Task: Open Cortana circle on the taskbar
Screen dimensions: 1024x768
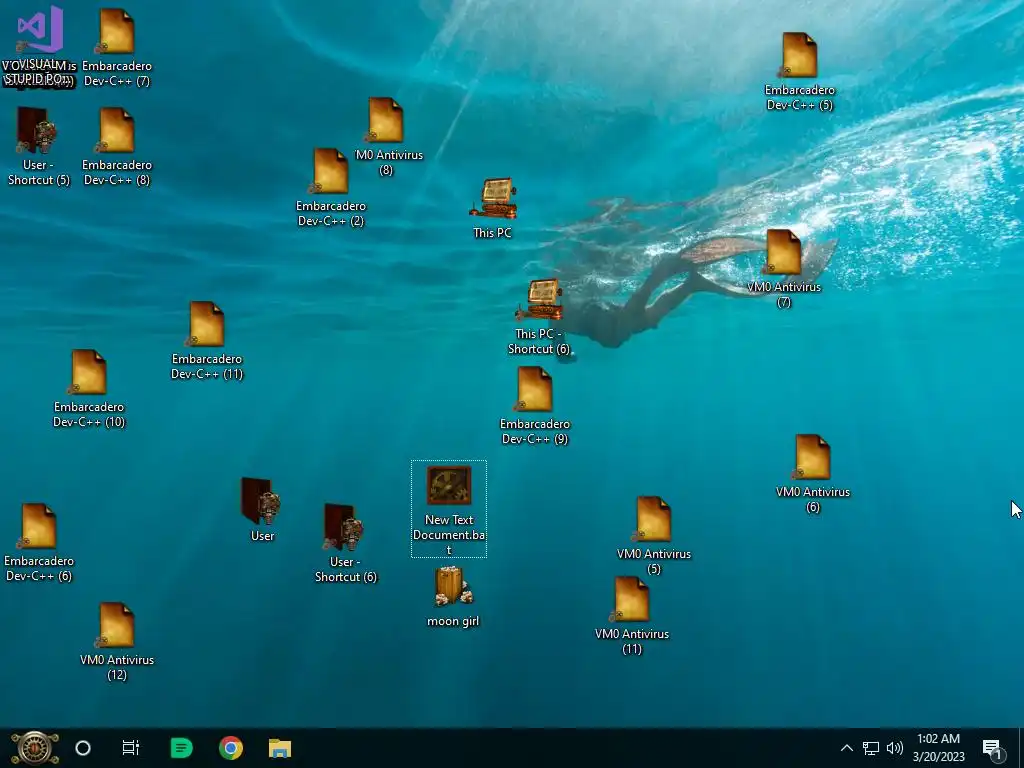Action: tap(83, 748)
